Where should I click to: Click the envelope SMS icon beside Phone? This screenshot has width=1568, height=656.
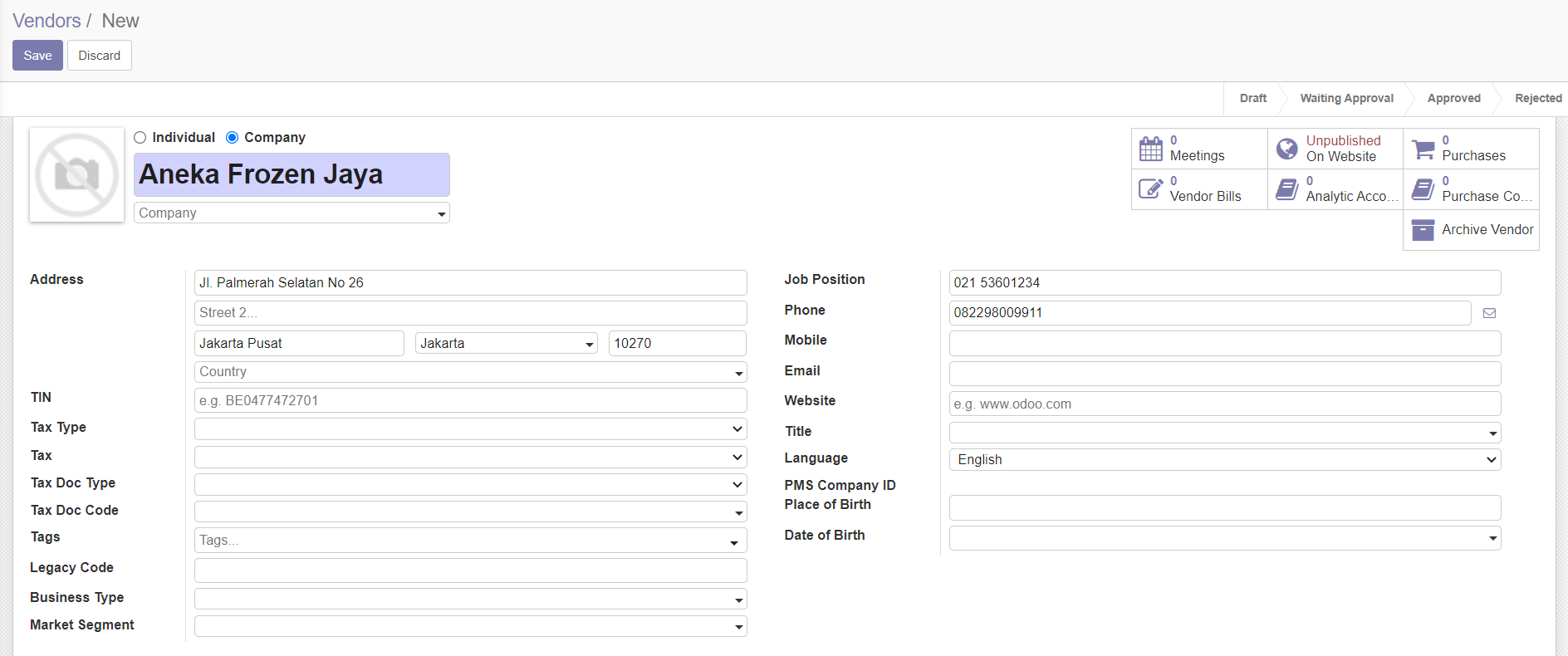1489,313
